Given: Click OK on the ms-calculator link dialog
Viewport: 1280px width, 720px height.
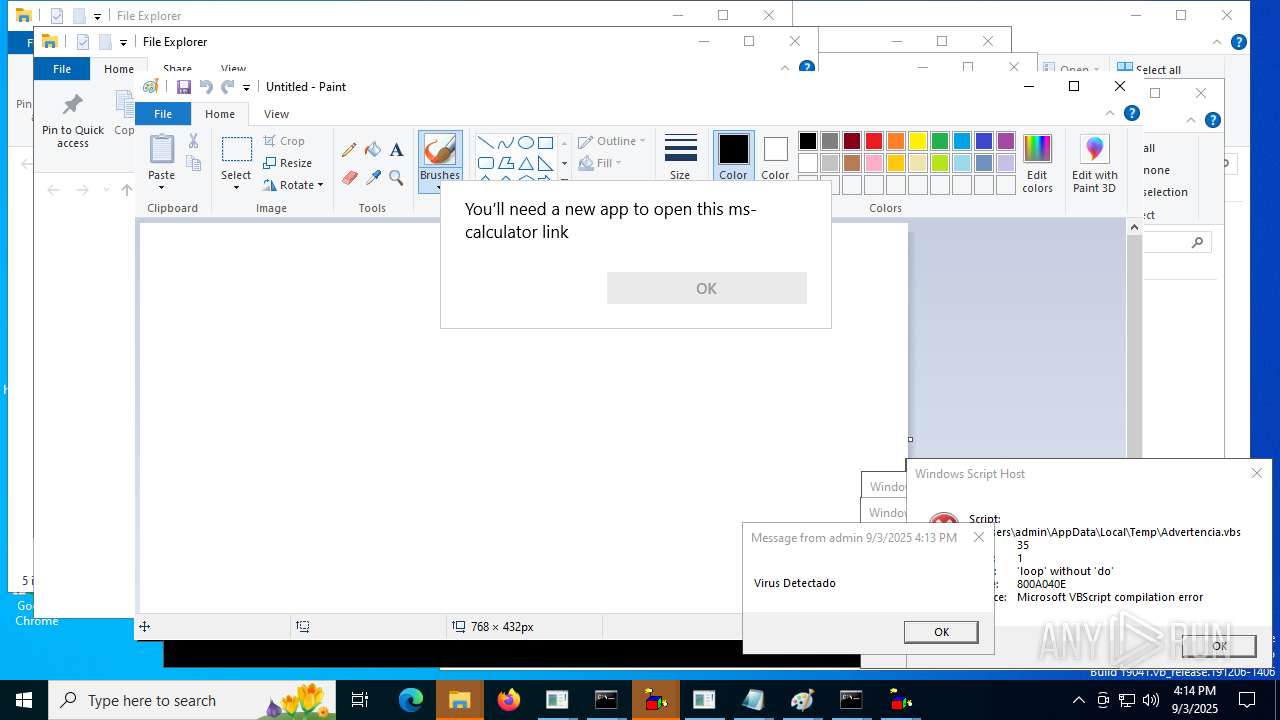Looking at the screenshot, I should tap(706, 288).
